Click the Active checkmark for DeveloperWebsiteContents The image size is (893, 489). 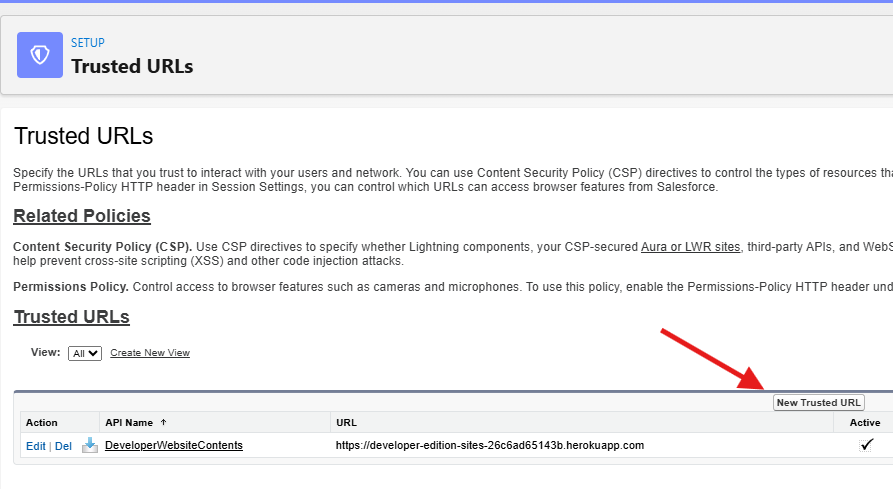(x=866, y=445)
